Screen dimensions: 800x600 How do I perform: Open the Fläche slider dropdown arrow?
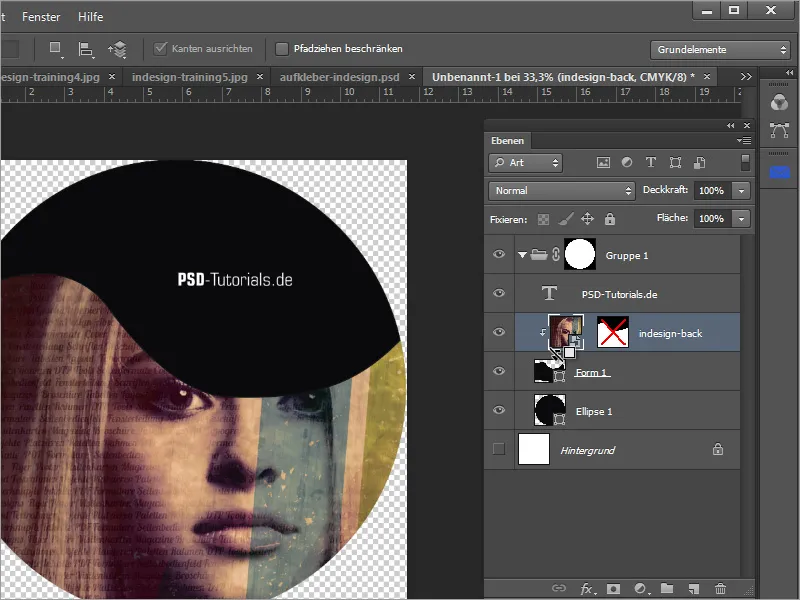click(x=741, y=219)
